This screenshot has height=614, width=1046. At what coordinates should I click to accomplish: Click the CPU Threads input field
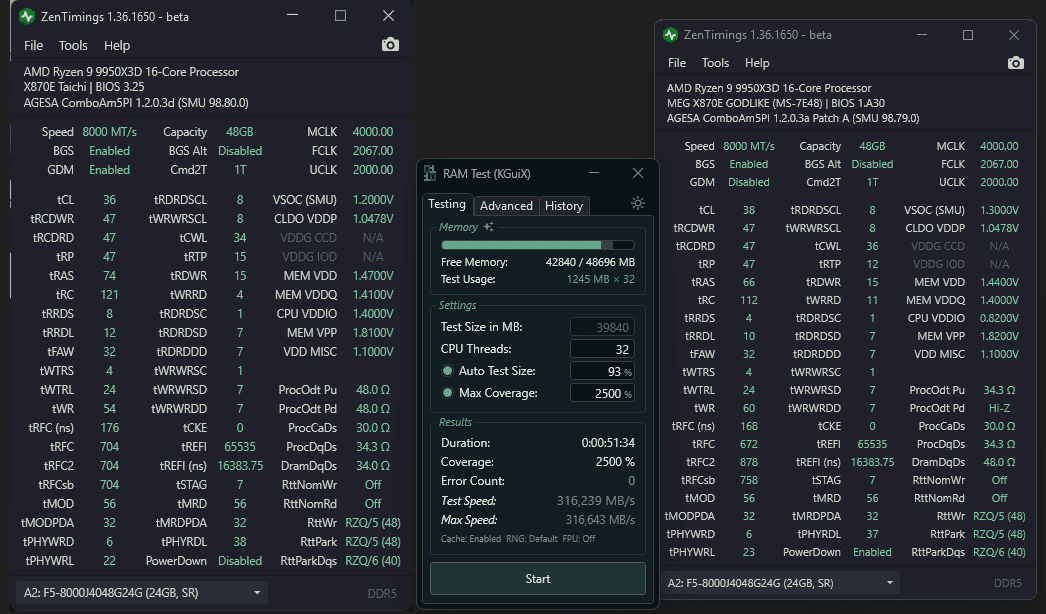pyautogui.click(x=602, y=349)
